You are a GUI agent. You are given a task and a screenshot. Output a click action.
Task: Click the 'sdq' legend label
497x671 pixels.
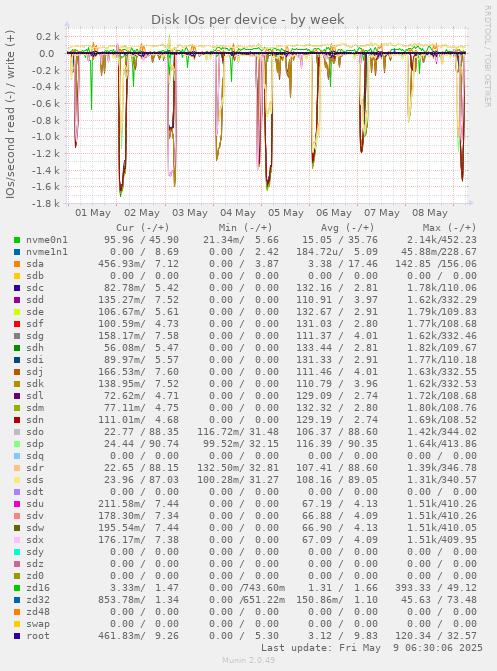click(x=35, y=456)
